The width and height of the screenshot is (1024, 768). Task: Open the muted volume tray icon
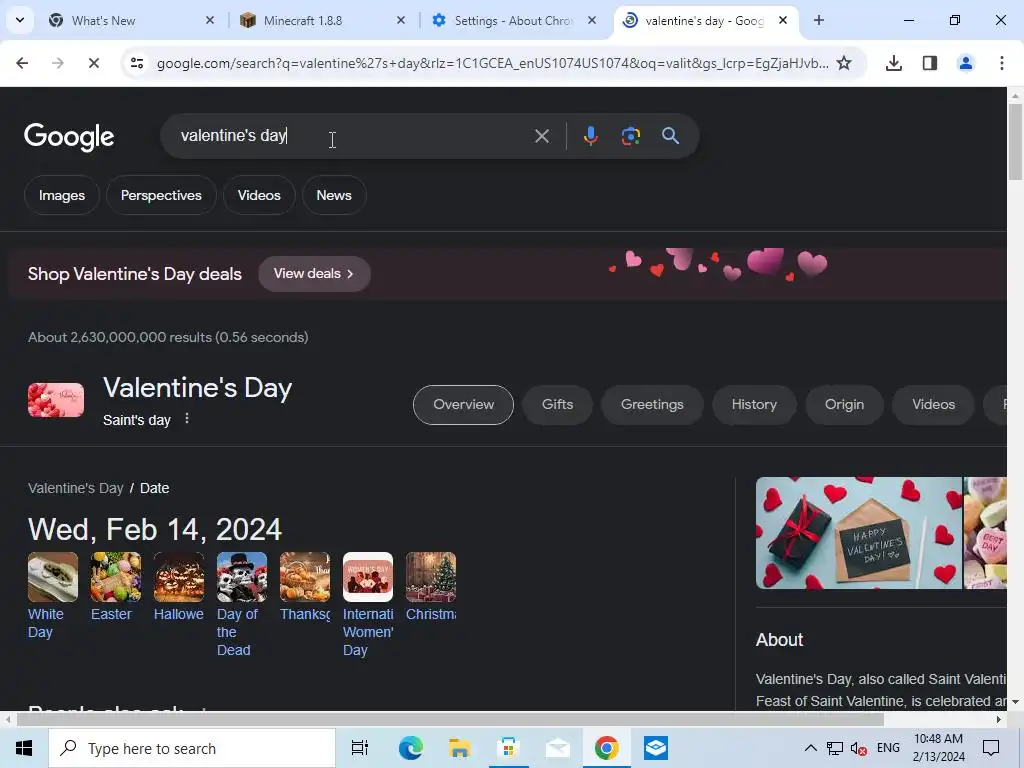pyautogui.click(x=859, y=748)
